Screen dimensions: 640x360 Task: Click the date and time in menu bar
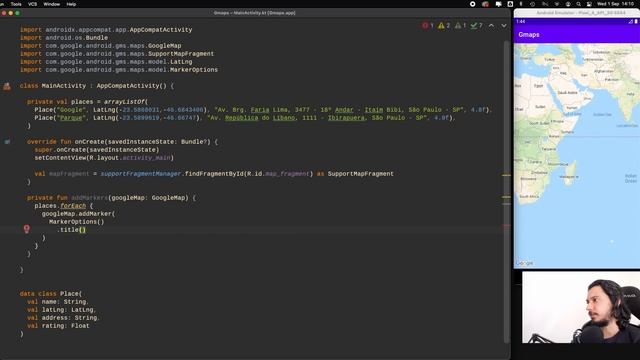point(616,4)
